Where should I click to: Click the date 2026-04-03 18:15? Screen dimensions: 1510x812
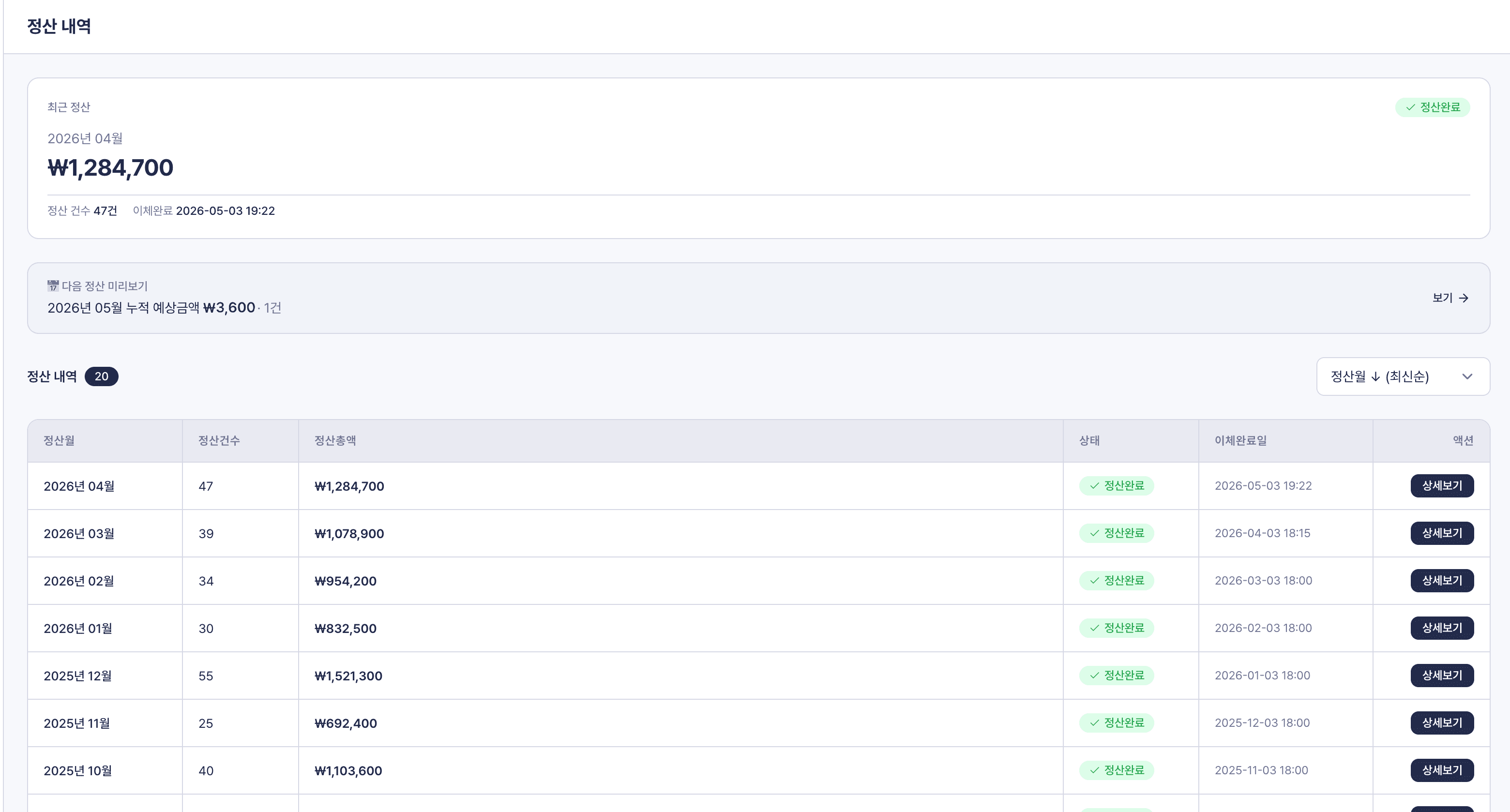(1262, 533)
